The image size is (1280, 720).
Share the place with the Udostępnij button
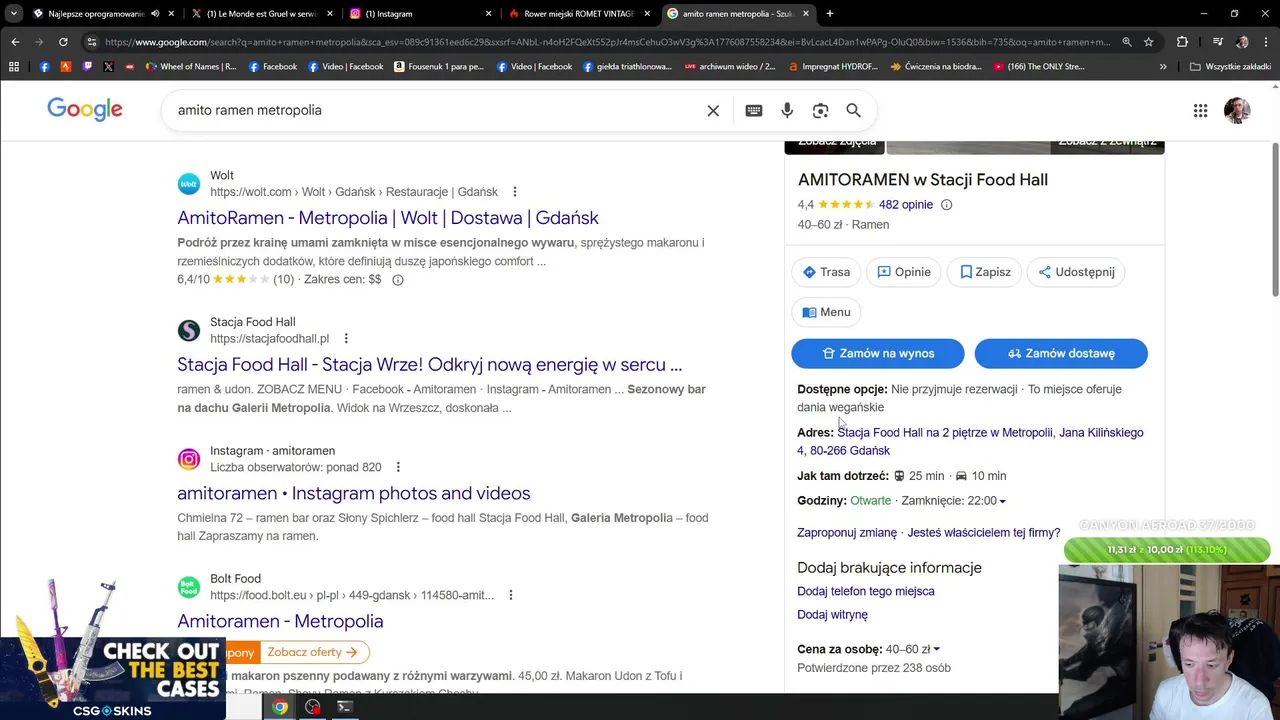(x=1076, y=272)
